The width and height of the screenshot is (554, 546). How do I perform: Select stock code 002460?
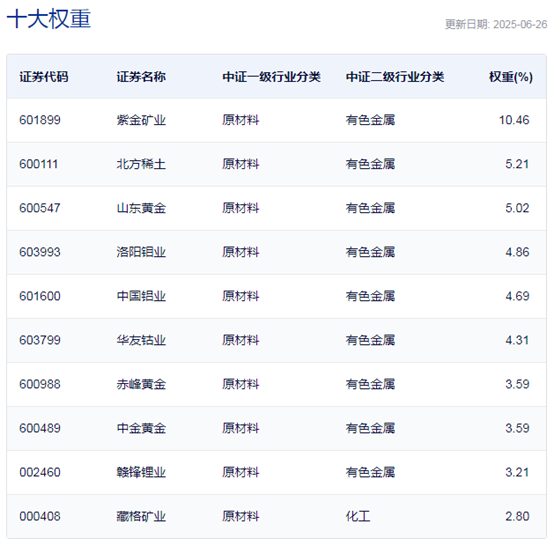coord(40,472)
